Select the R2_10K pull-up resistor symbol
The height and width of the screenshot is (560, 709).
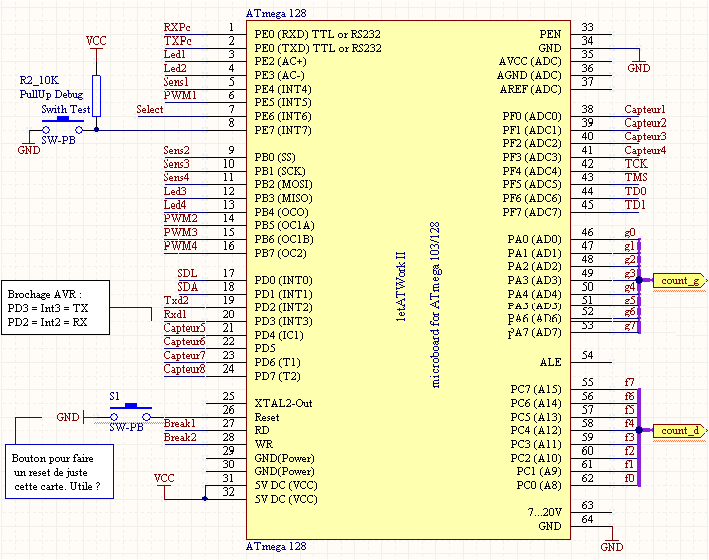point(96,89)
